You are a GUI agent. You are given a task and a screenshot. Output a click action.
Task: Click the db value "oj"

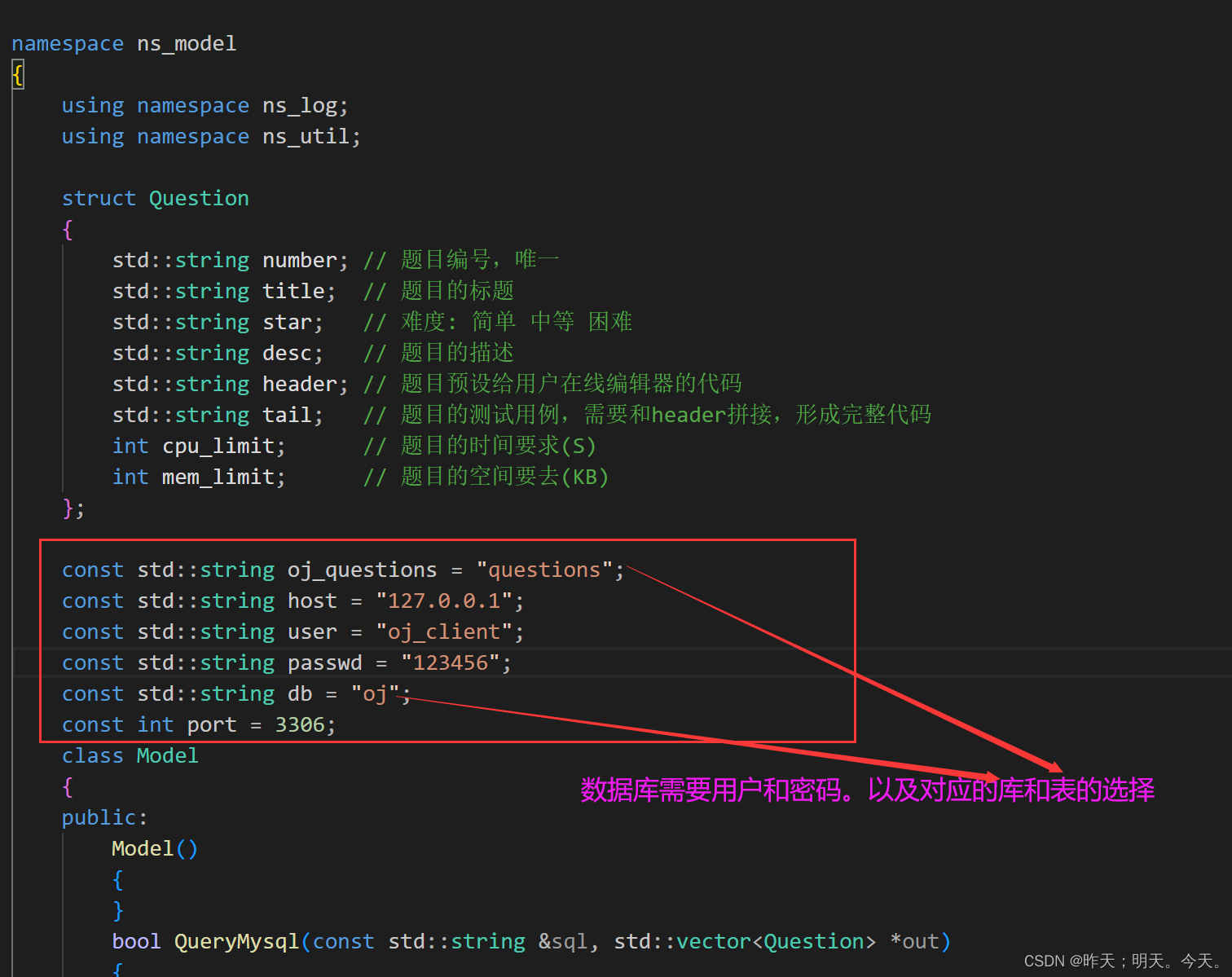[x=375, y=694]
